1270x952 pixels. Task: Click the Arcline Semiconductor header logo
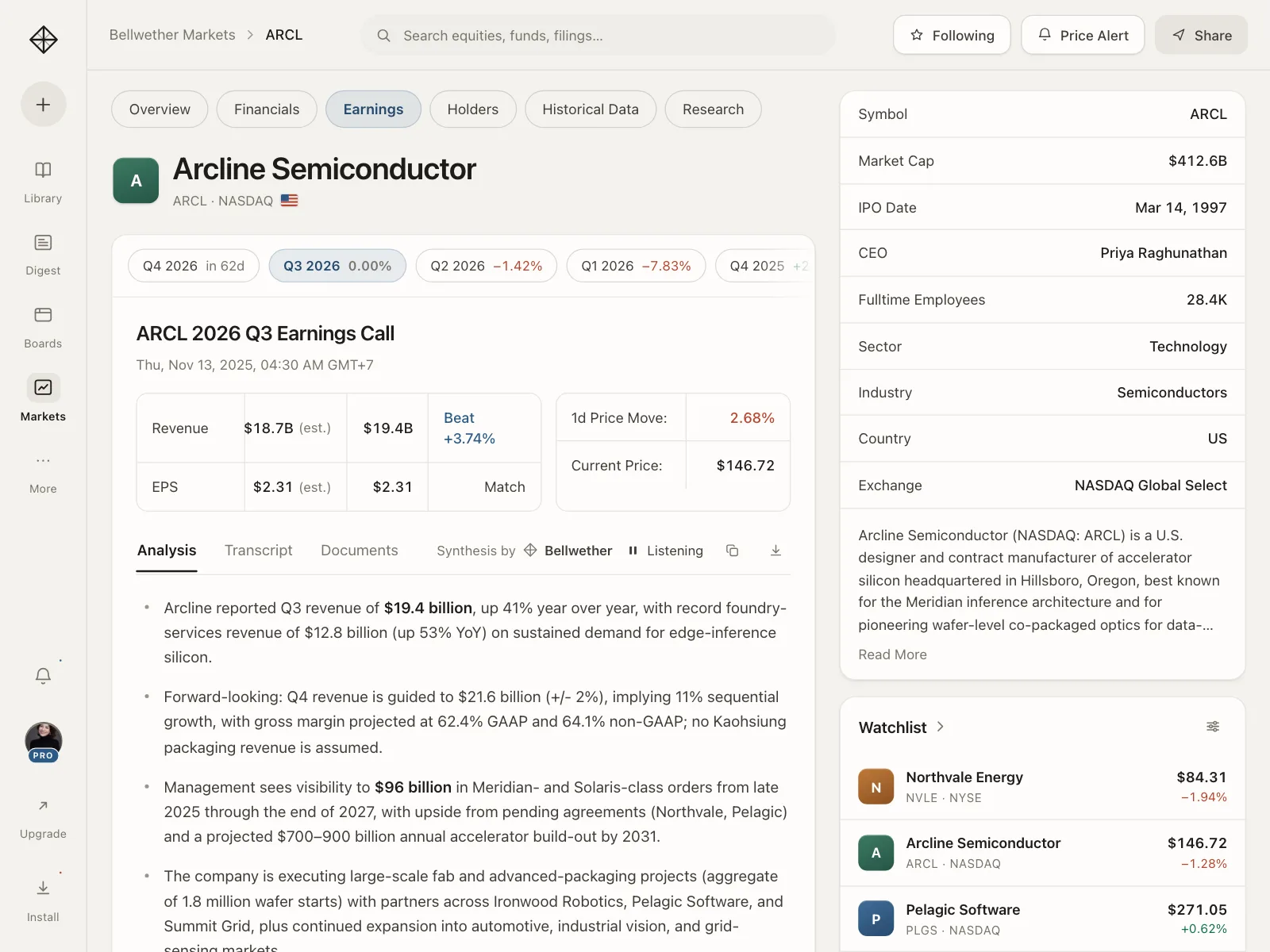click(136, 181)
